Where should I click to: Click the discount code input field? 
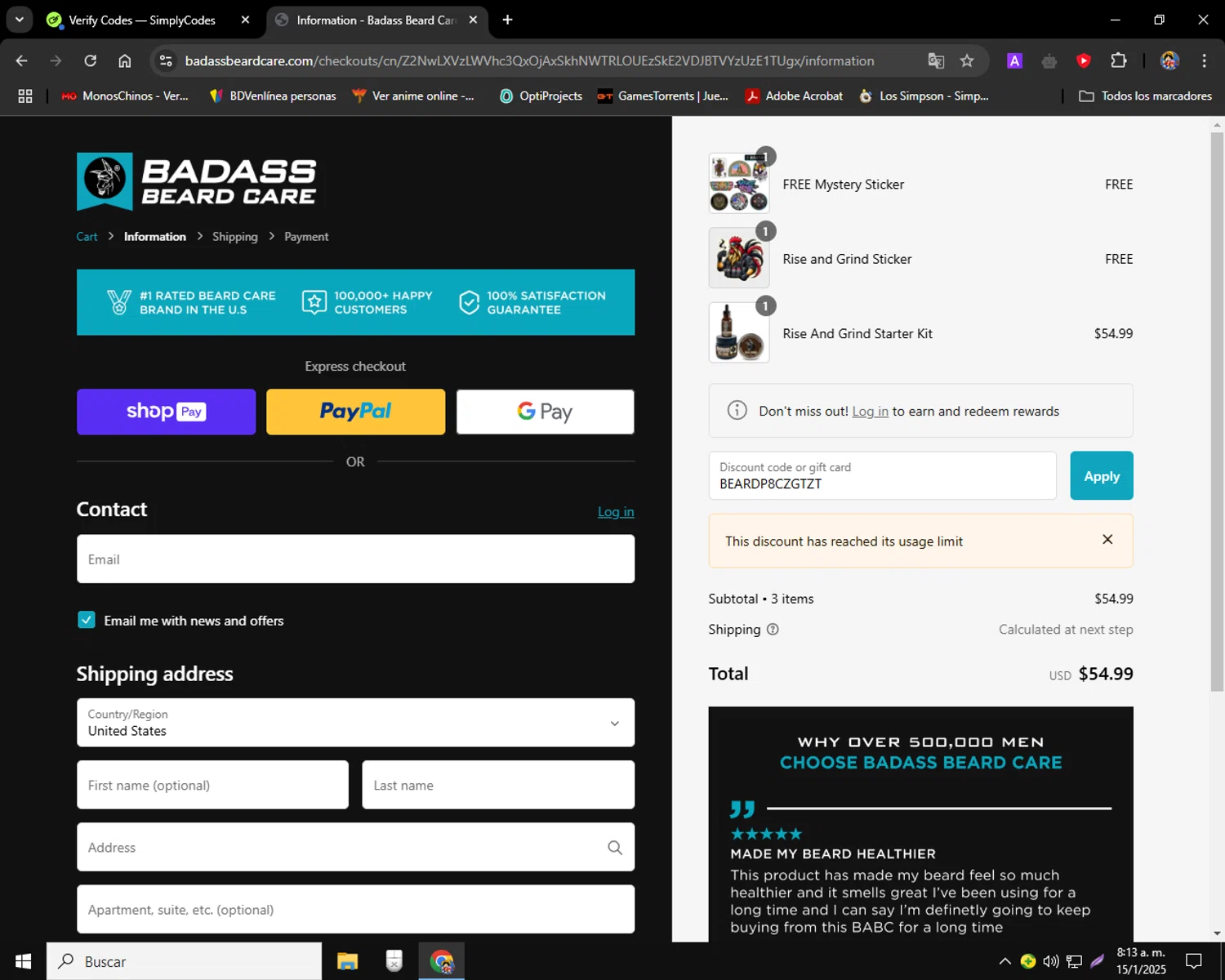tap(882, 475)
